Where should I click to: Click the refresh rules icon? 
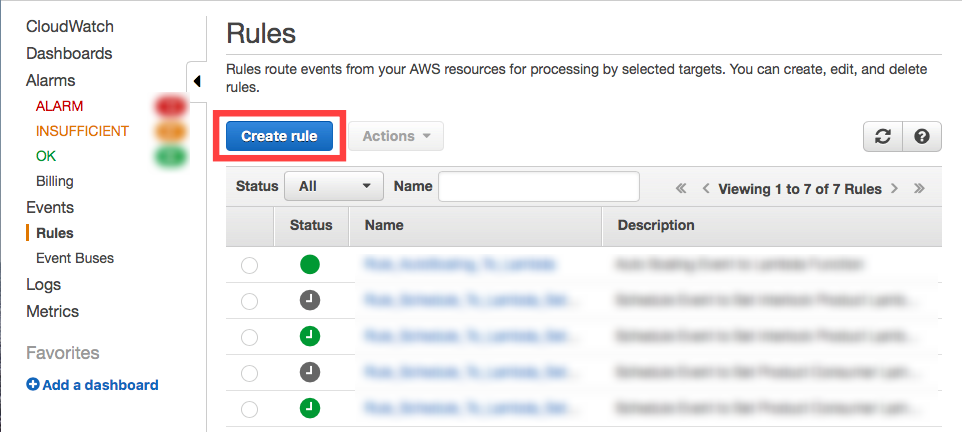click(883, 137)
